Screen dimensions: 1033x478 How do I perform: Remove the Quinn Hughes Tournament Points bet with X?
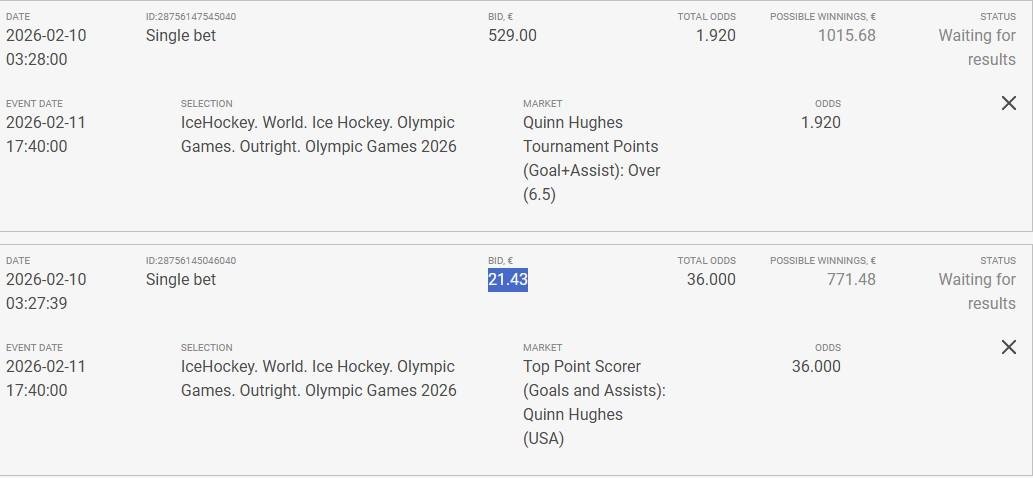point(1008,103)
